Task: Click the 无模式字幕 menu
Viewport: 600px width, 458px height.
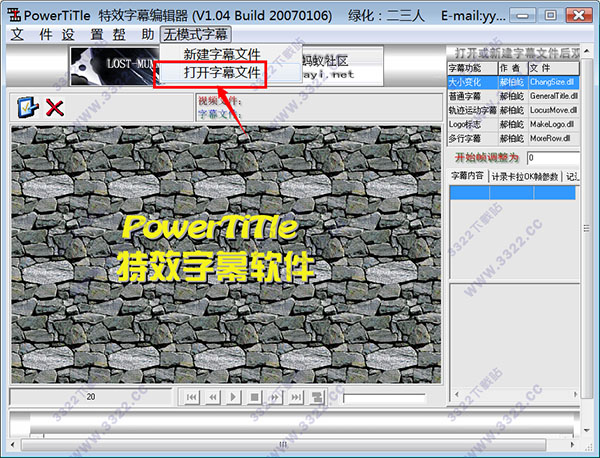Action: click(x=196, y=35)
